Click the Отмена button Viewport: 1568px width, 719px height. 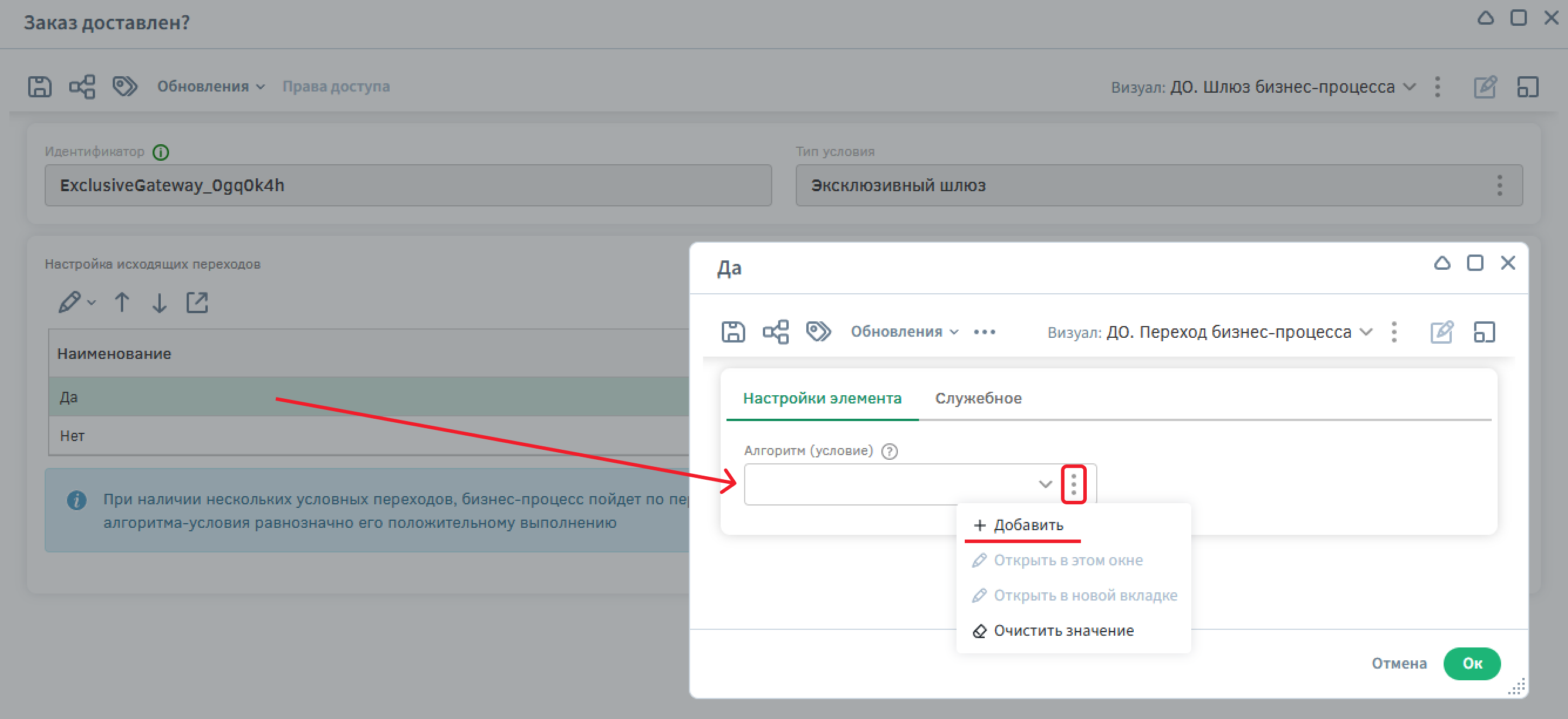(1399, 664)
